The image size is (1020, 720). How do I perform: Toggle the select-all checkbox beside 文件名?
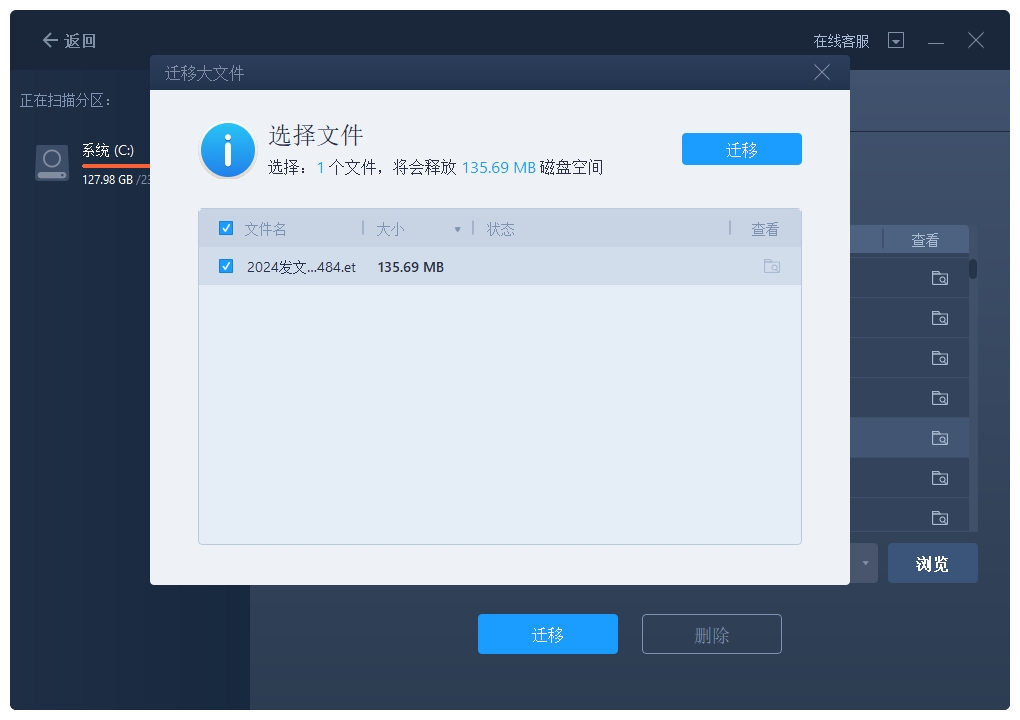pyautogui.click(x=226, y=229)
